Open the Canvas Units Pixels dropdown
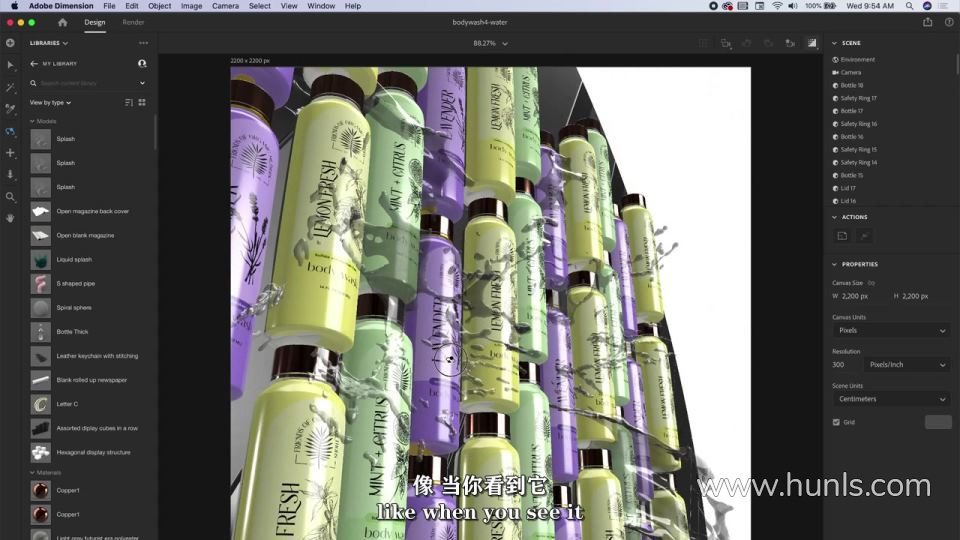 click(x=891, y=331)
